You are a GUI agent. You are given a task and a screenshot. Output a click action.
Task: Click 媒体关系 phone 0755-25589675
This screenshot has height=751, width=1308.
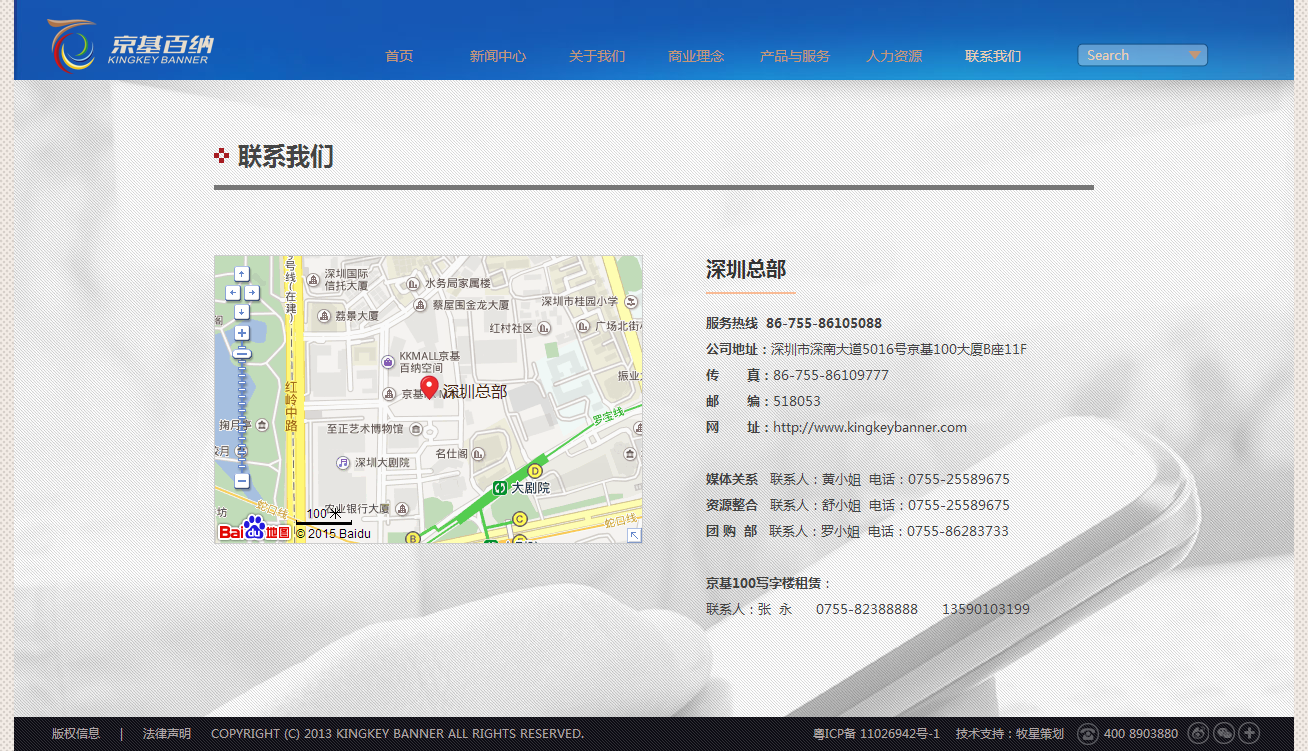(x=959, y=480)
